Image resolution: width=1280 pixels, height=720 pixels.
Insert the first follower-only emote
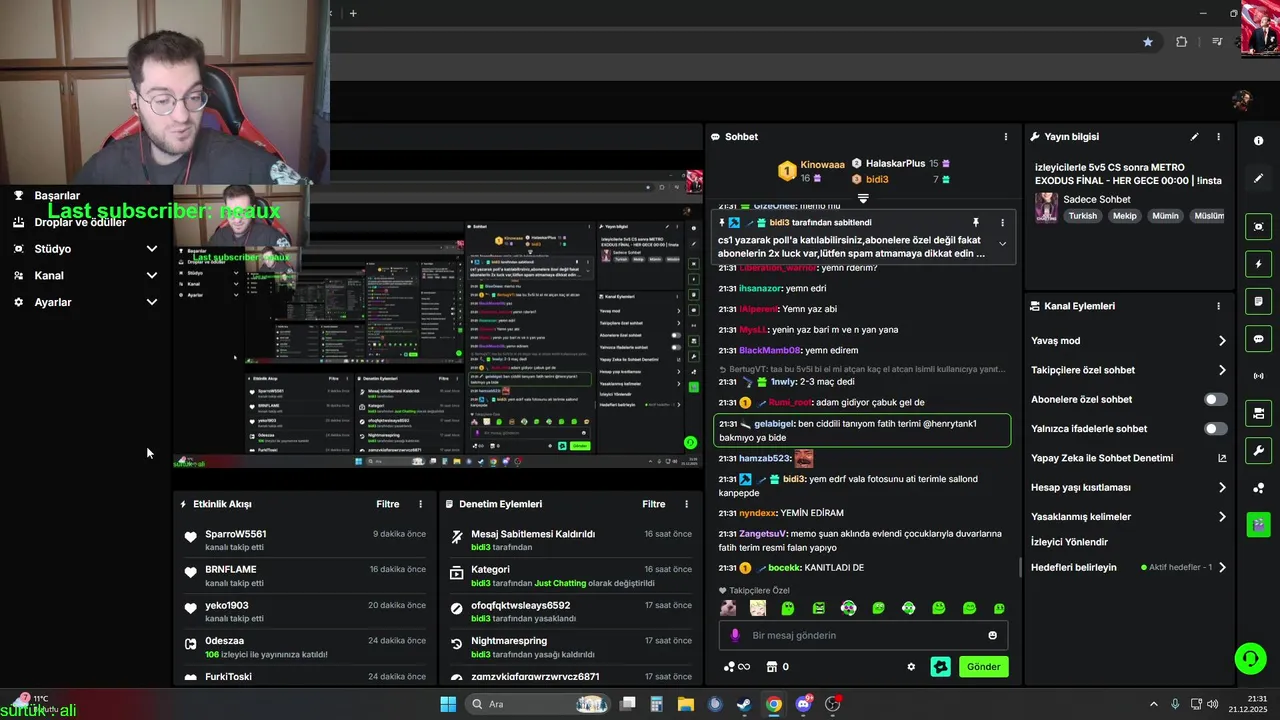728,608
